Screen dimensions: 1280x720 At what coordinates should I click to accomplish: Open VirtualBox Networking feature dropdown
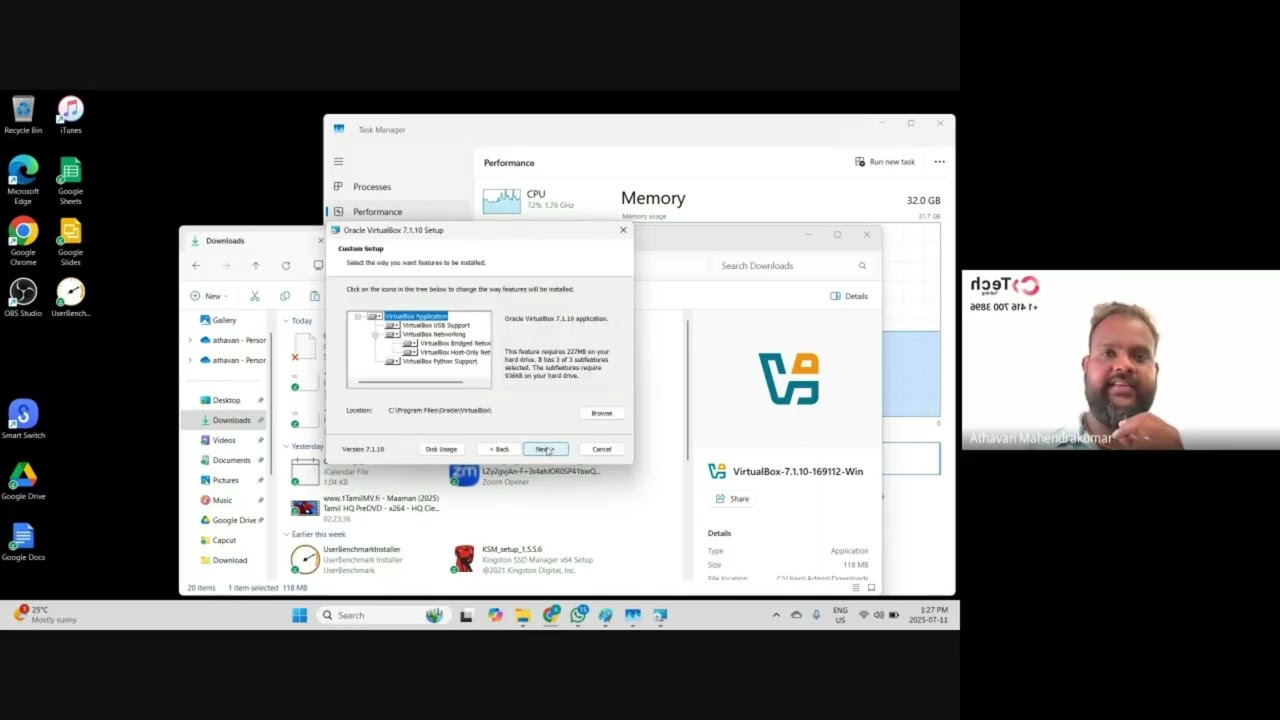click(x=393, y=334)
